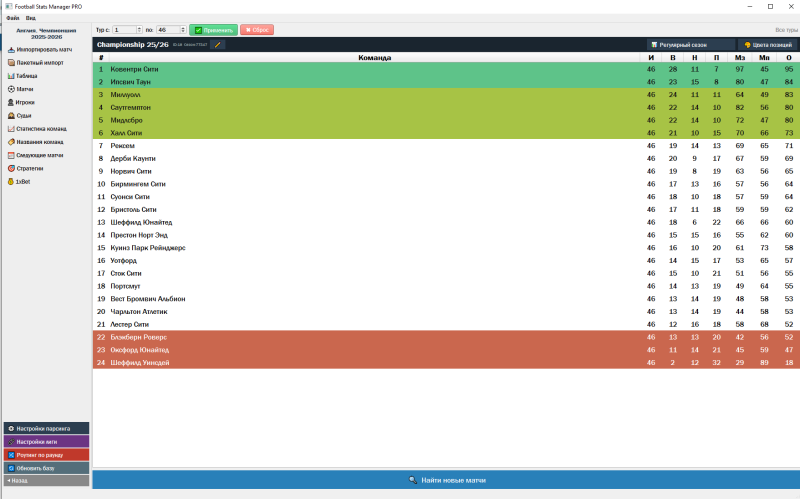Select the Оксфорд Юнайтед row
Image resolution: width=800 pixels, height=499 pixels.
[446, 350]
